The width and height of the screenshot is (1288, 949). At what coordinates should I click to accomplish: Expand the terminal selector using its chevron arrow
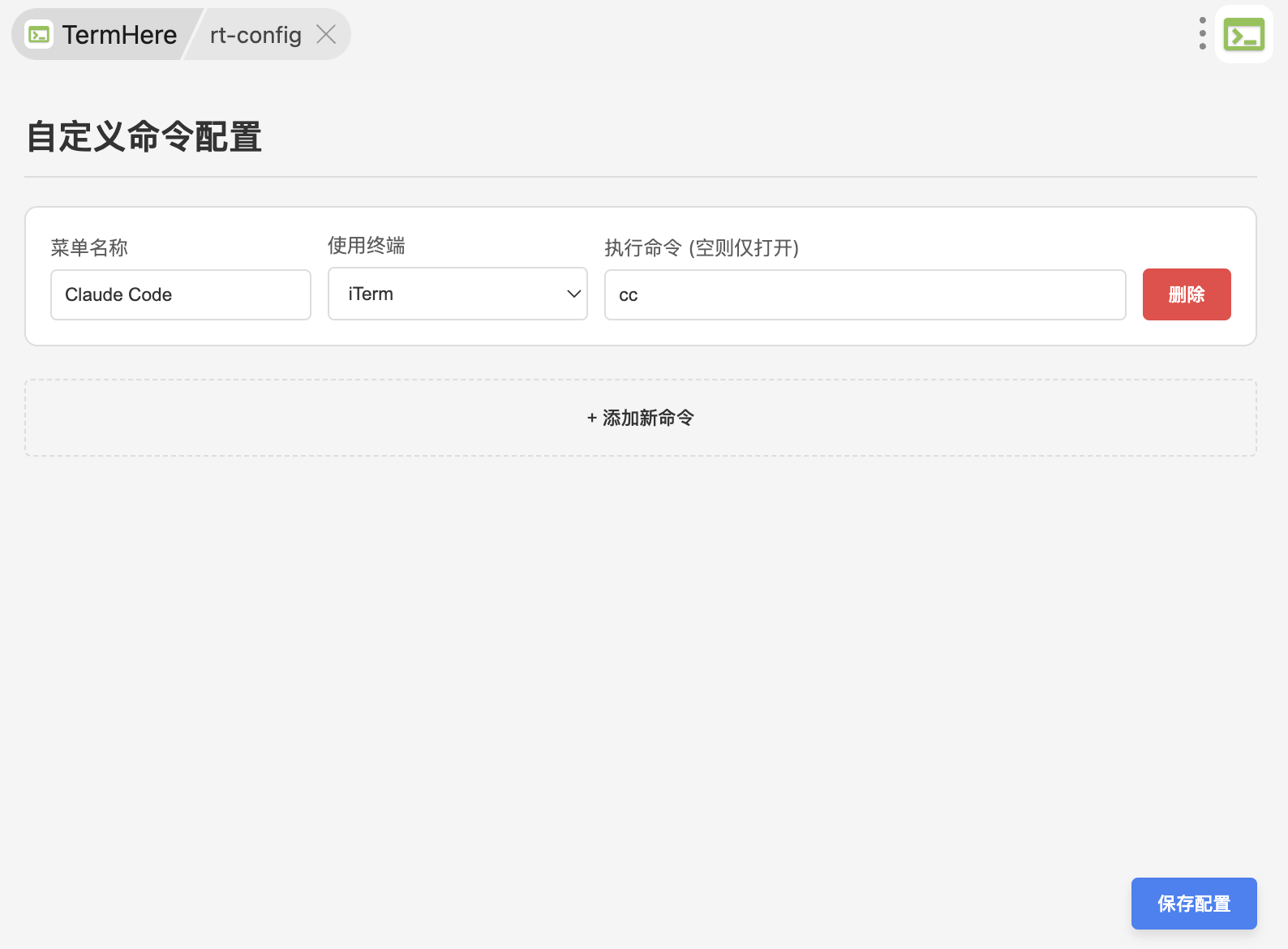tap(573, 294)
